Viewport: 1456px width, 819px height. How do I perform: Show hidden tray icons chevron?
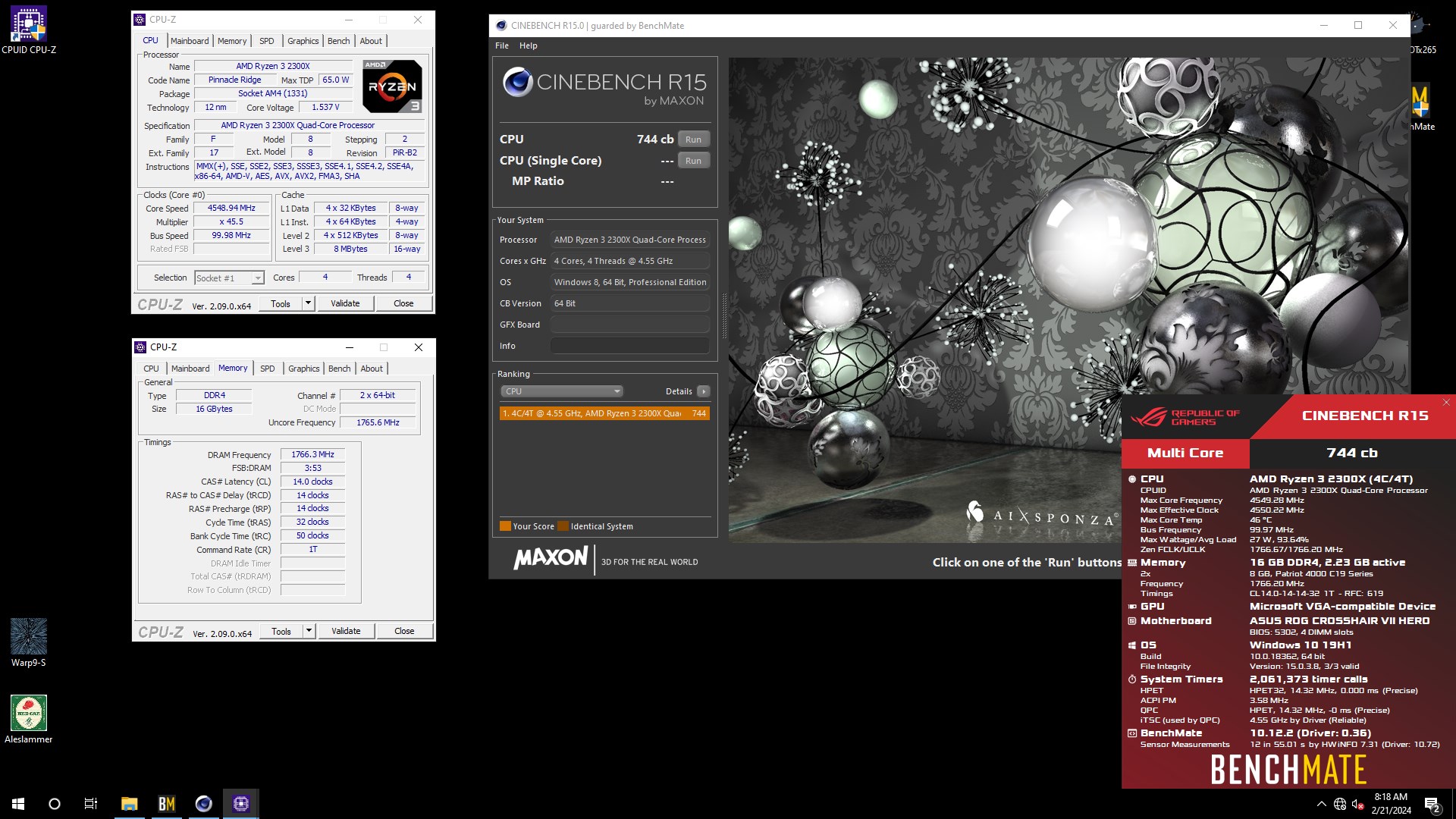click(x=1322, y=804)
